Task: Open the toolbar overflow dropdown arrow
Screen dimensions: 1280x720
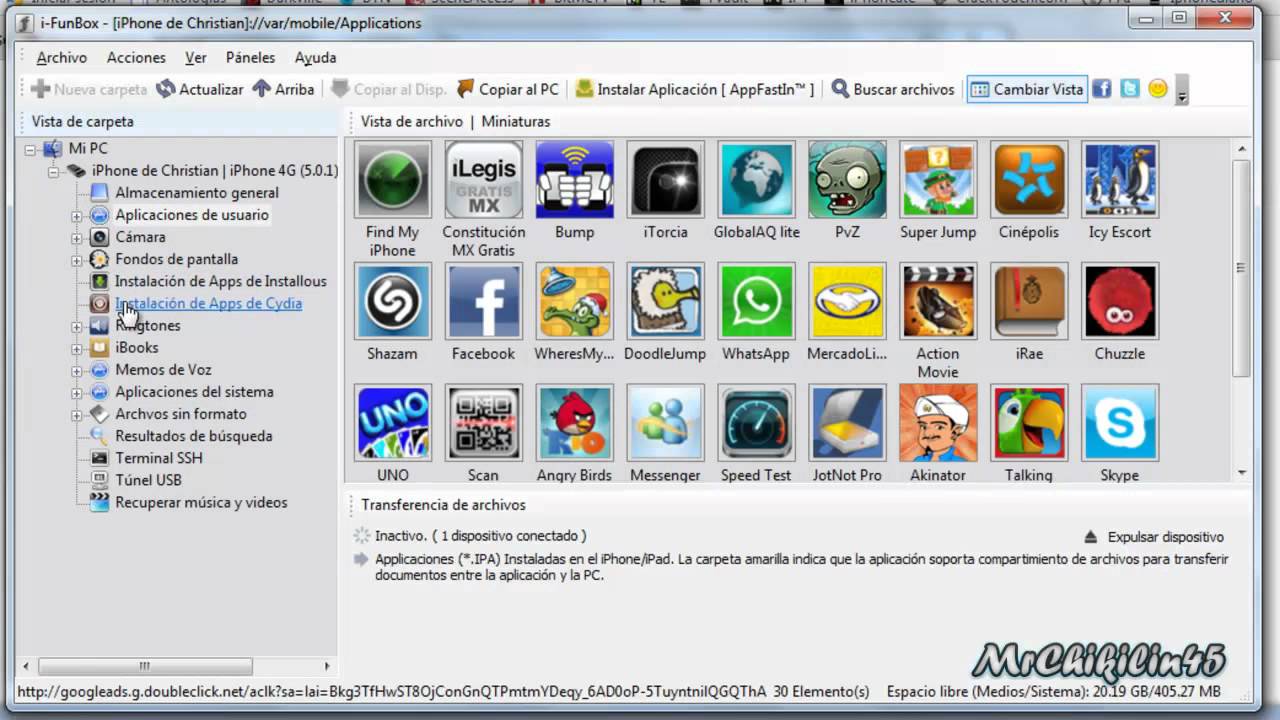Action: [1182, 90]
